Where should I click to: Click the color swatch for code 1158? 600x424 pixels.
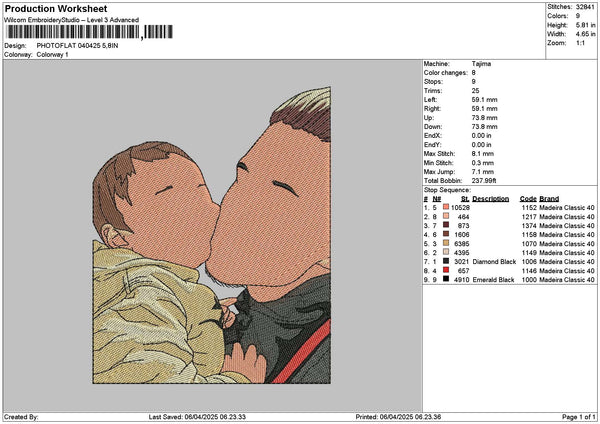[x=446, y=234]
